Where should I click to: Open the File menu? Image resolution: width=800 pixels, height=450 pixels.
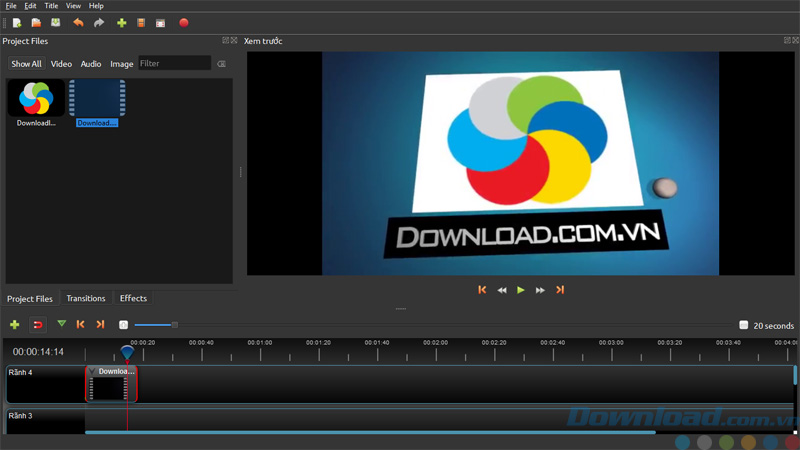[11, 6]
